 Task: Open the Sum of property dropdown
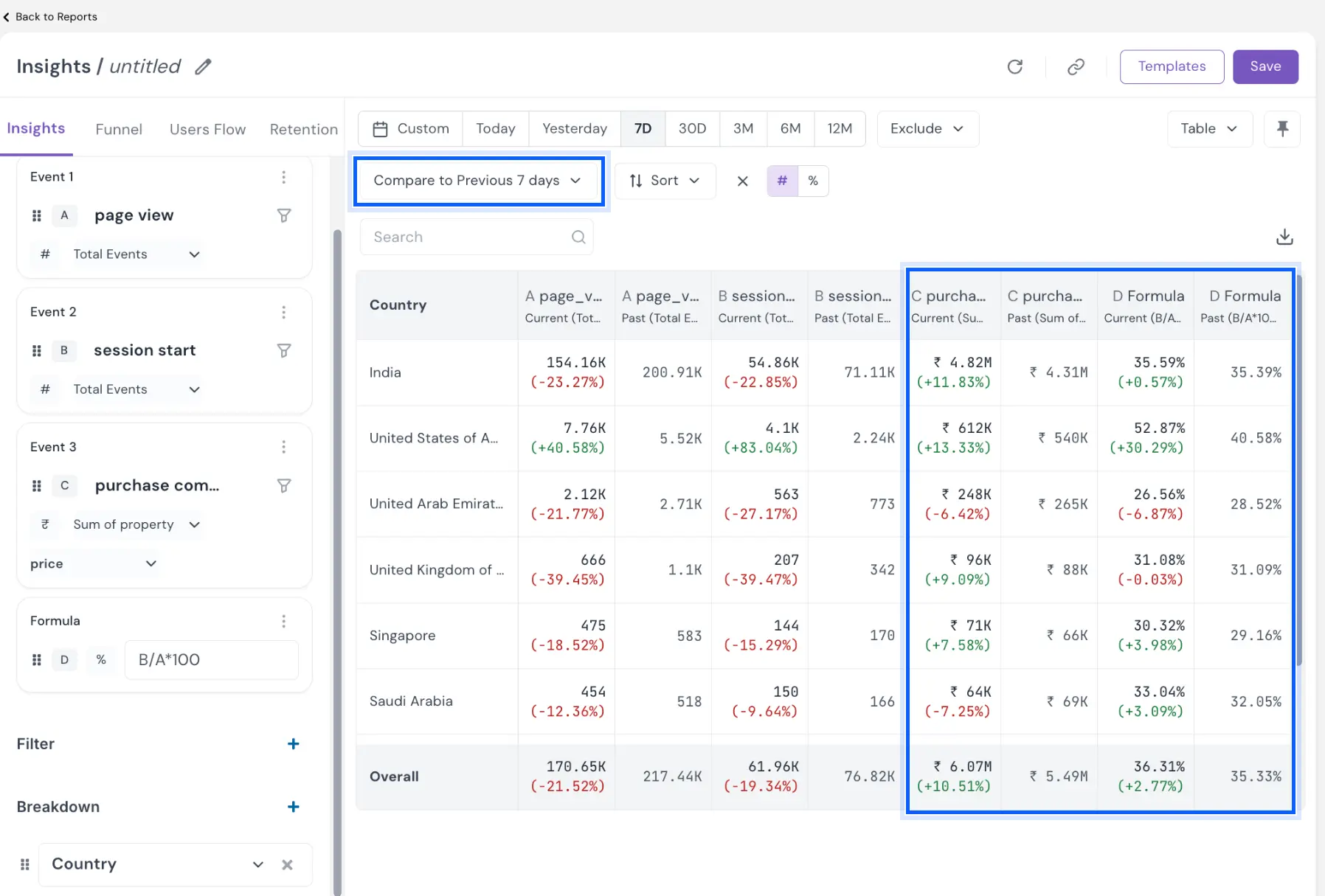point(136,524)
